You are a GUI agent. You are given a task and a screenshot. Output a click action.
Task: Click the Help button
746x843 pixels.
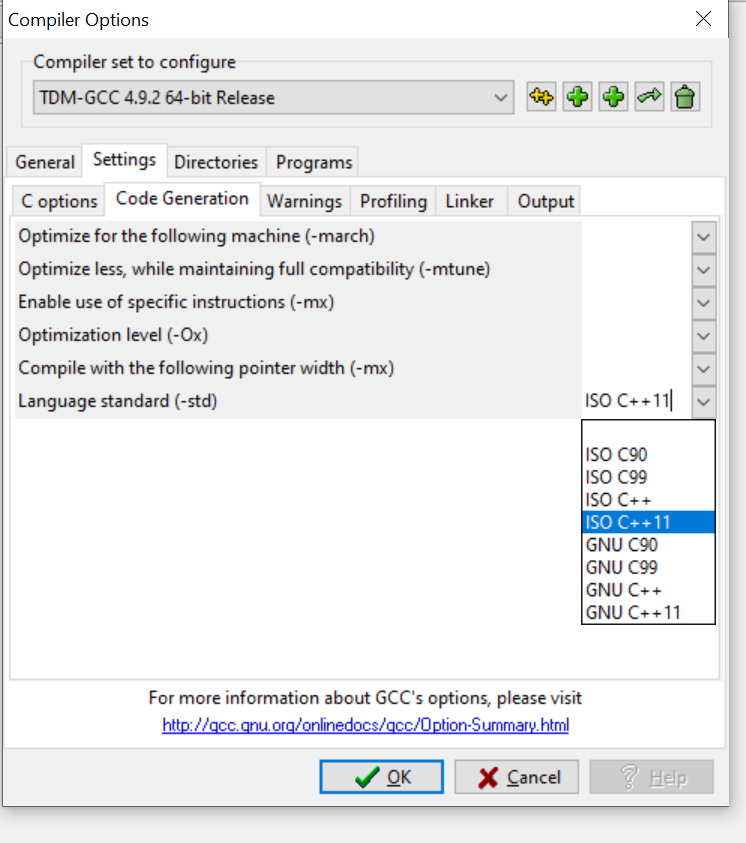tap(651, 777)
